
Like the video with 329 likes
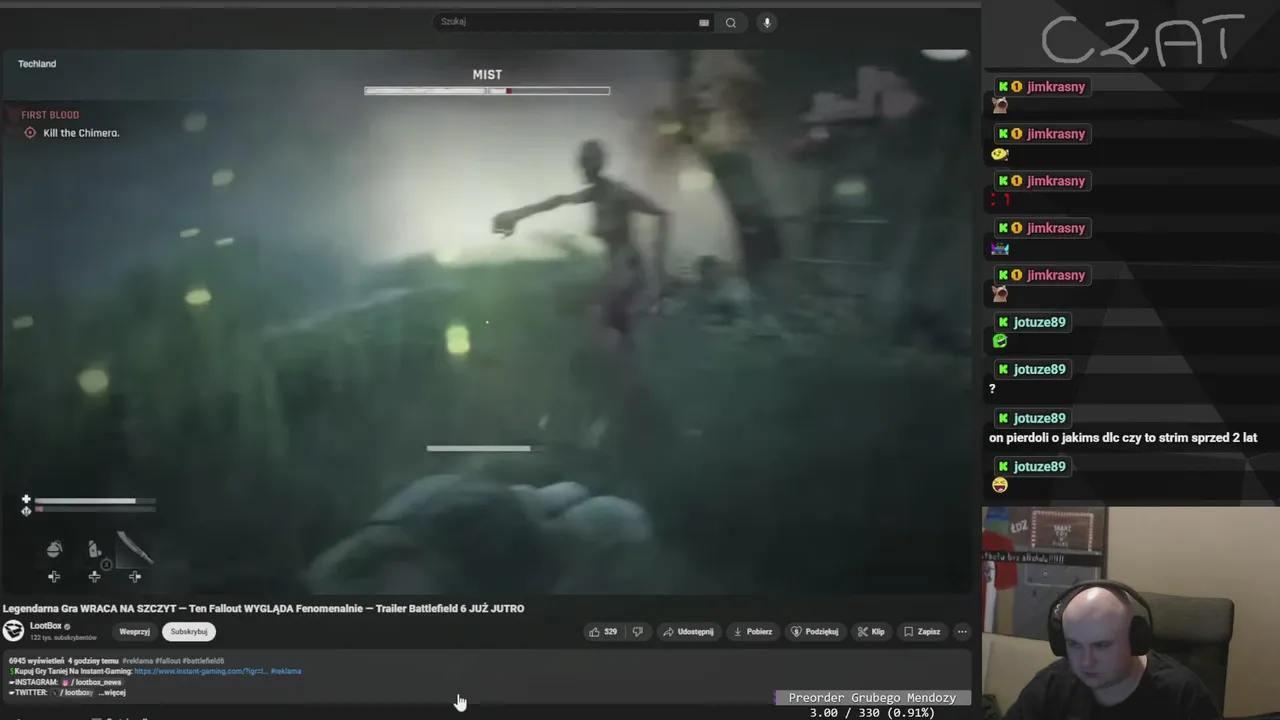603,632
